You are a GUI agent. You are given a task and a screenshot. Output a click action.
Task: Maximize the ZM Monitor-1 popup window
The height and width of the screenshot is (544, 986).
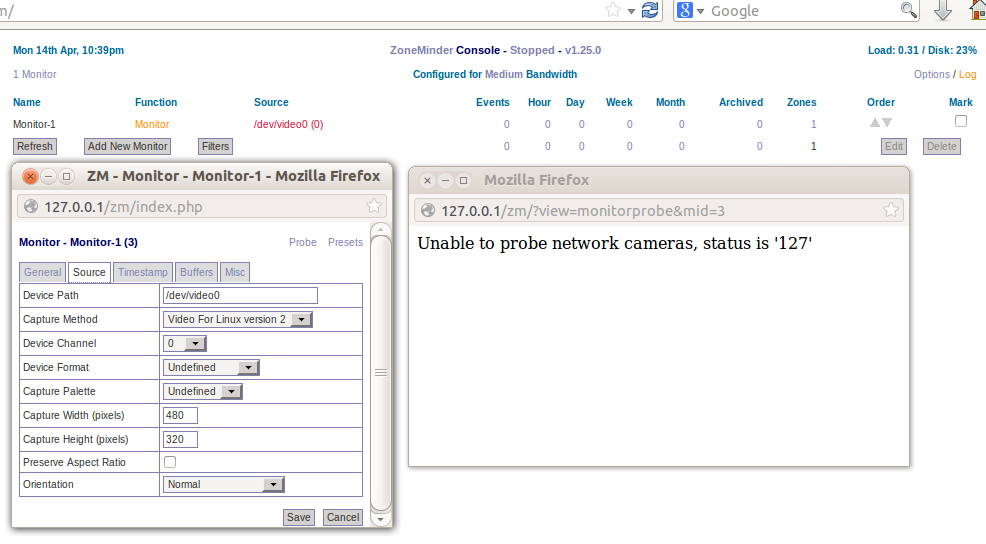(67, 177)
